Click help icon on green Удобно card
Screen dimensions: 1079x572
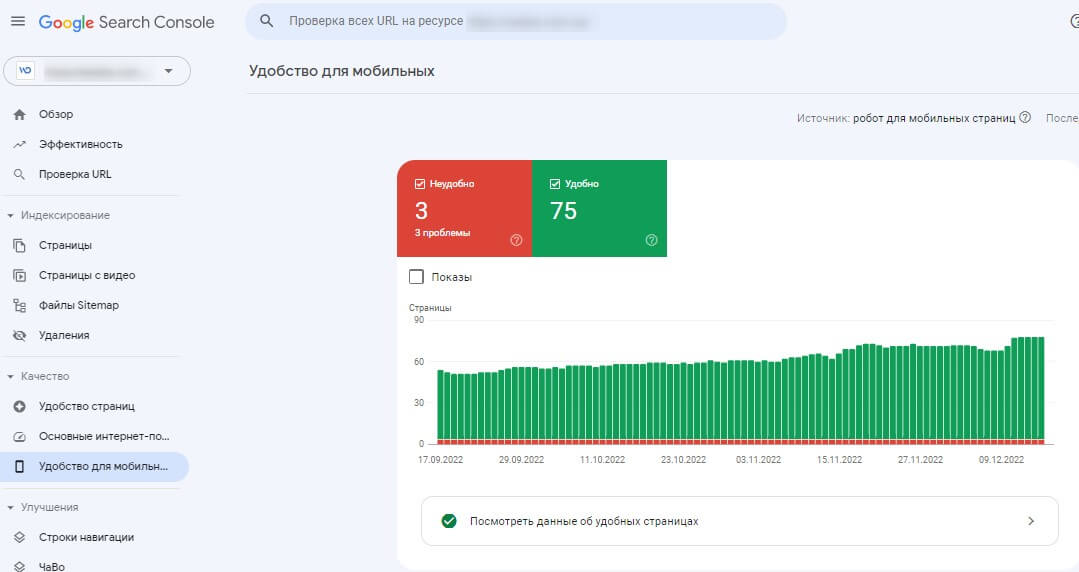652,240
